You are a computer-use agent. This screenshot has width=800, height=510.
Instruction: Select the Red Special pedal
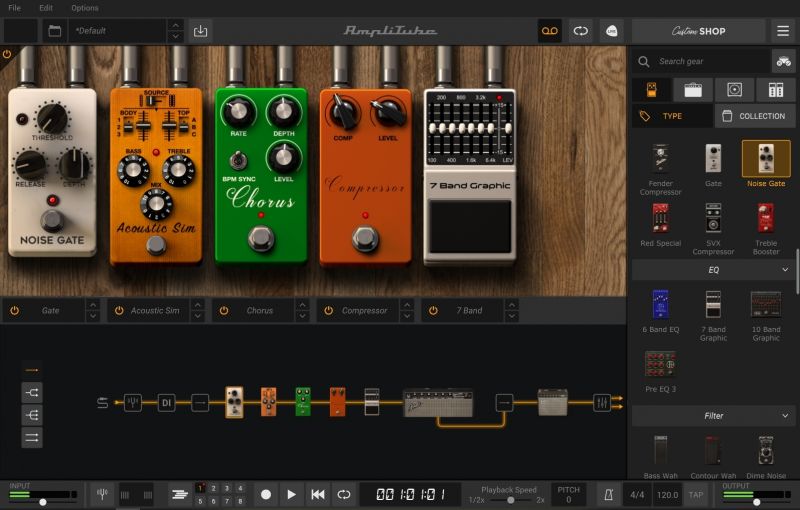point(661,225)
